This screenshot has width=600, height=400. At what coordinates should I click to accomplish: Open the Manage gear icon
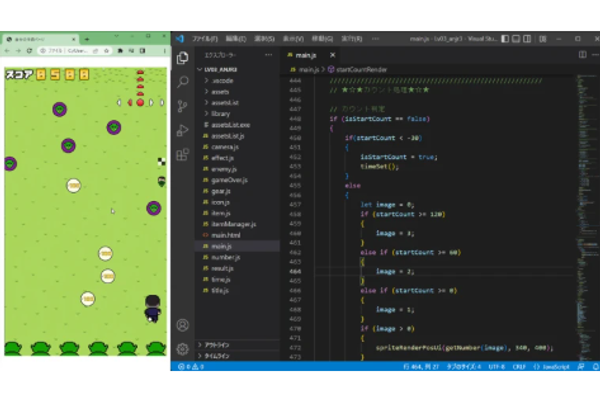183,349
